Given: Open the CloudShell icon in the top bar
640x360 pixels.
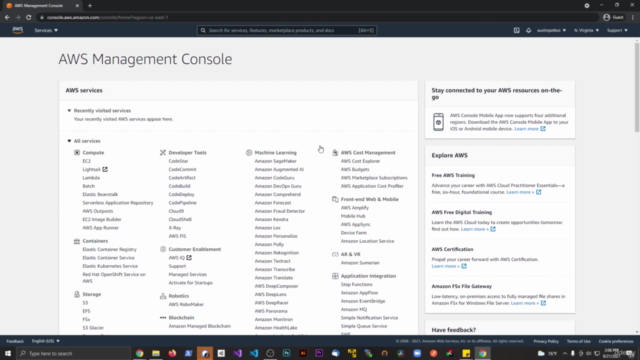Looking at the screenshot, I should (516, 30).
